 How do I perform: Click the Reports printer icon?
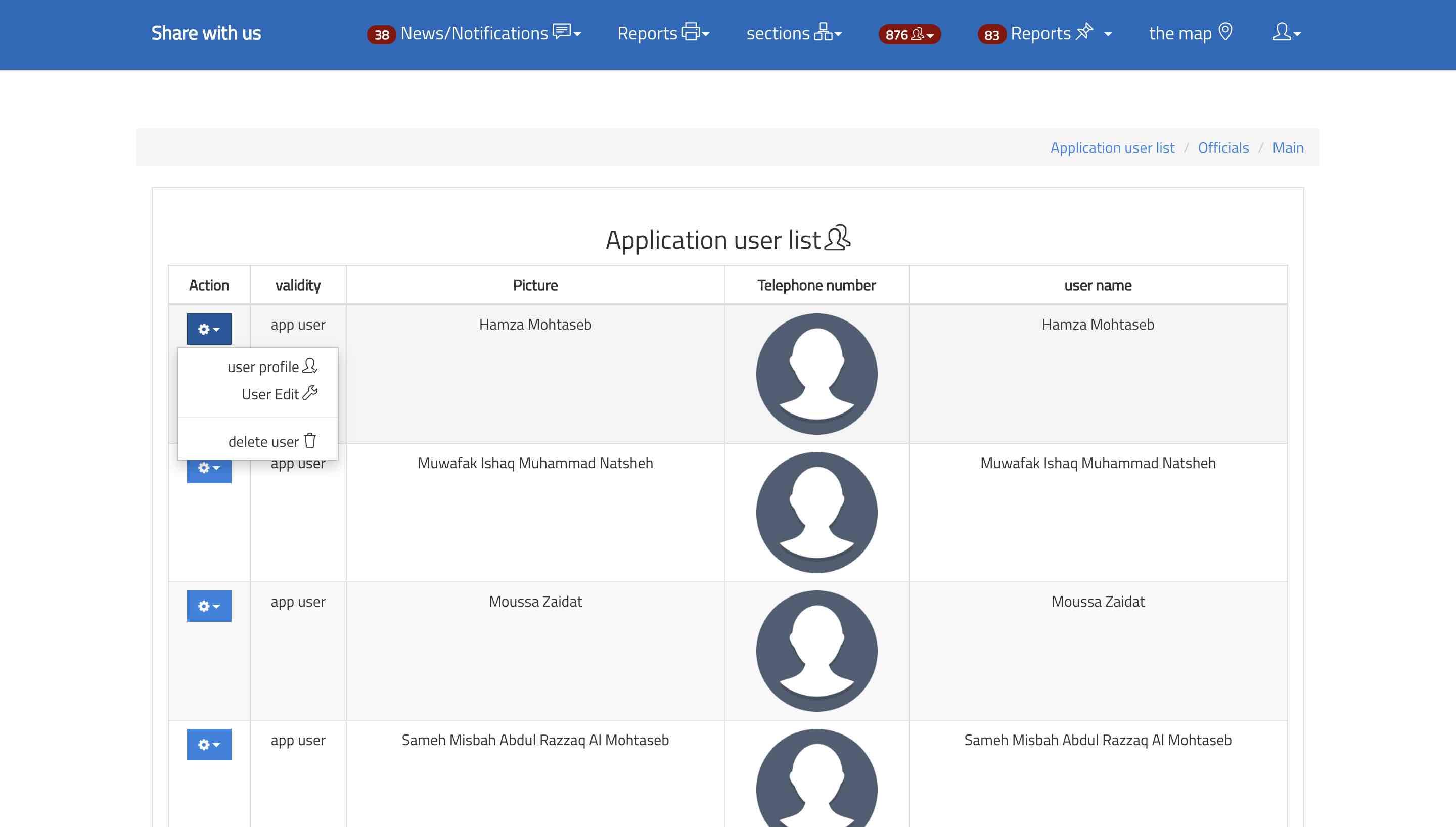click(x=691, y=32)
